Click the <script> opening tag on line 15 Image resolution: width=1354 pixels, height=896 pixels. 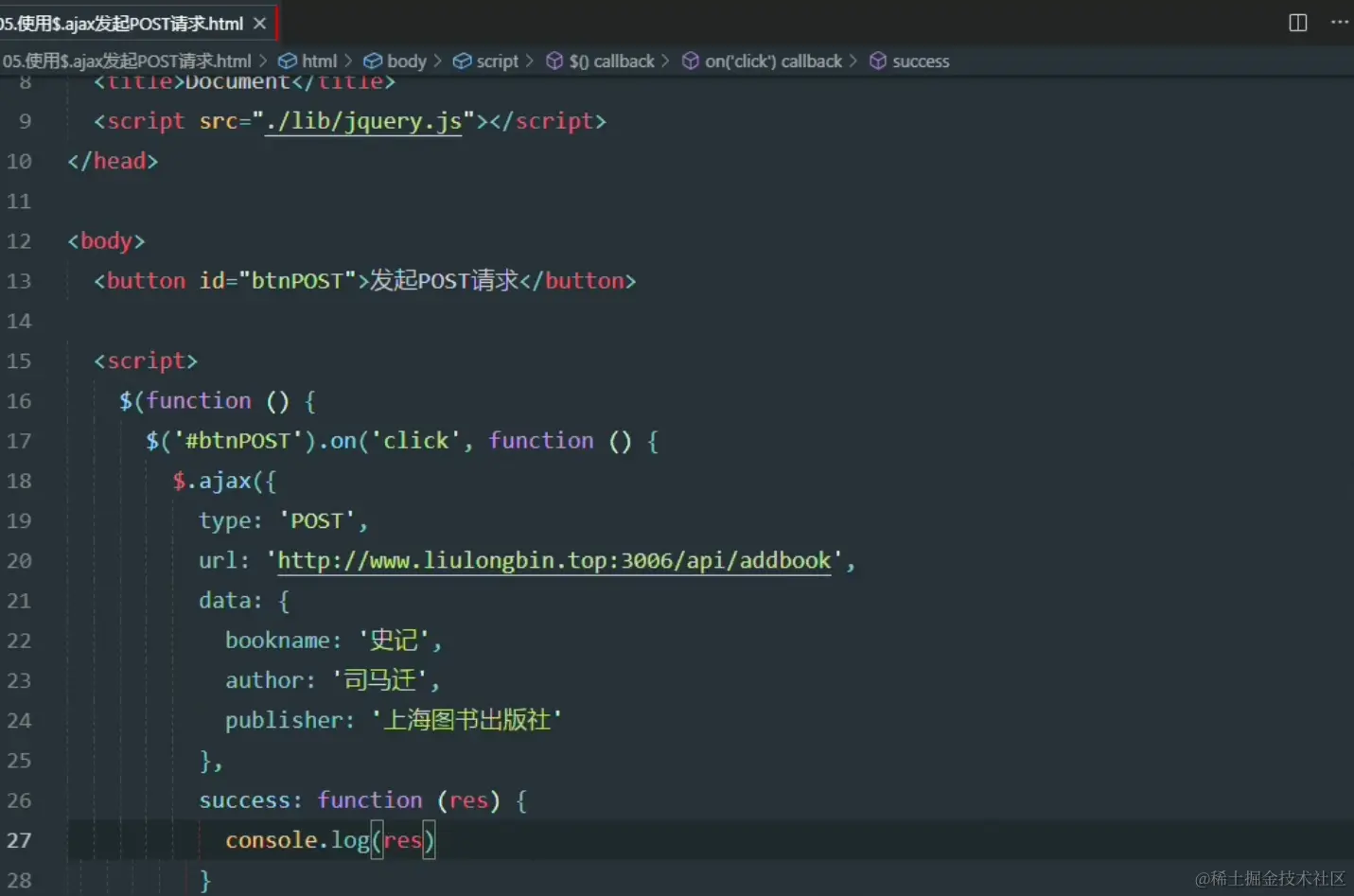pos(146,361)
